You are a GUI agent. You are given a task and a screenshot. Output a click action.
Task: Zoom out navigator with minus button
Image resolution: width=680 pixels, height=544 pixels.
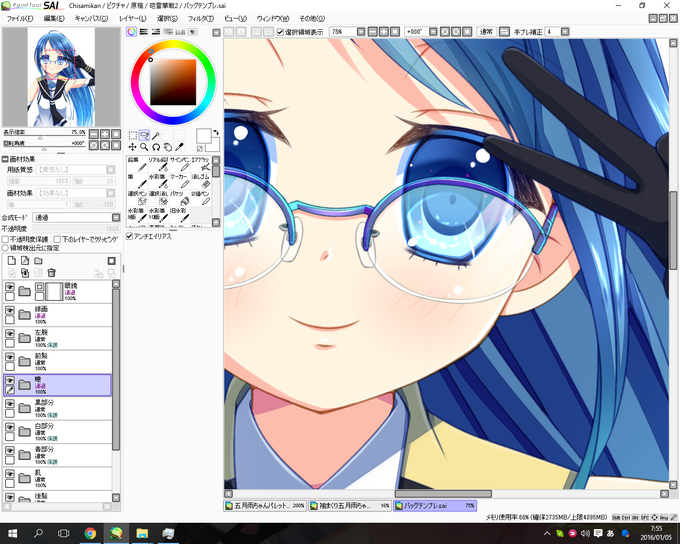tap(94, 134)
